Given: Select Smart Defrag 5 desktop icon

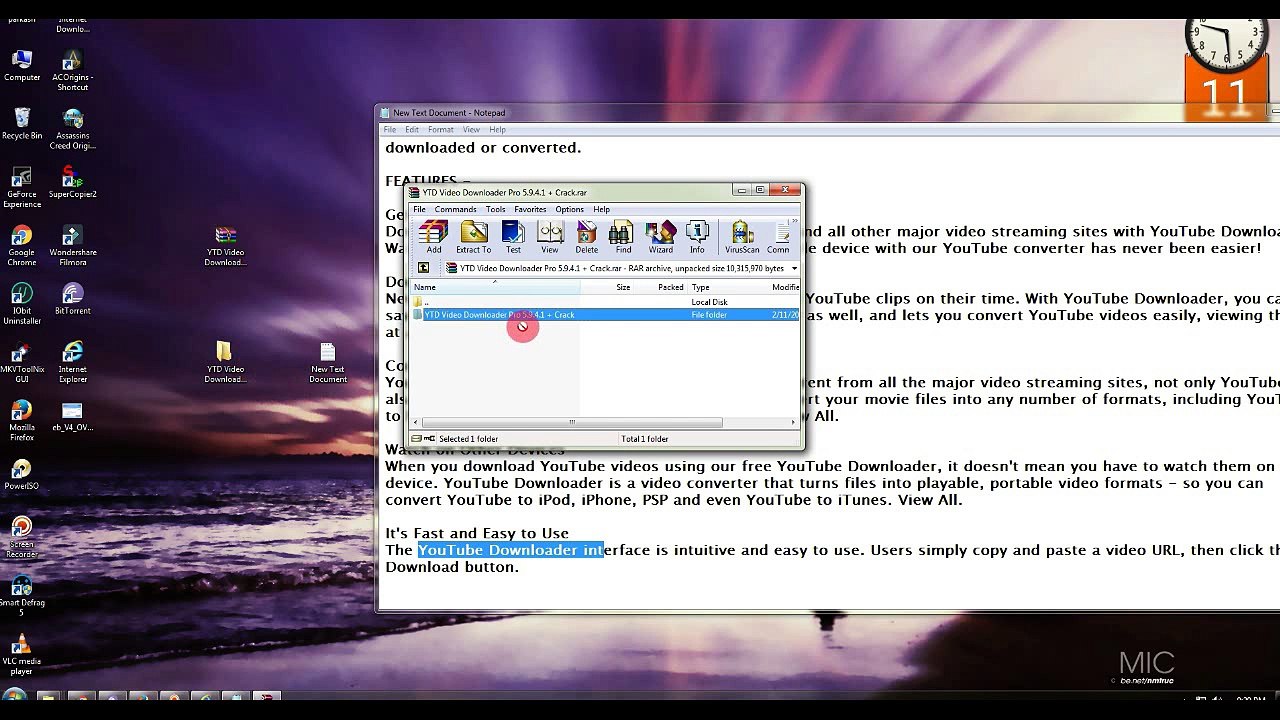Looking at the screenshot, I should [x=22, y=596].
